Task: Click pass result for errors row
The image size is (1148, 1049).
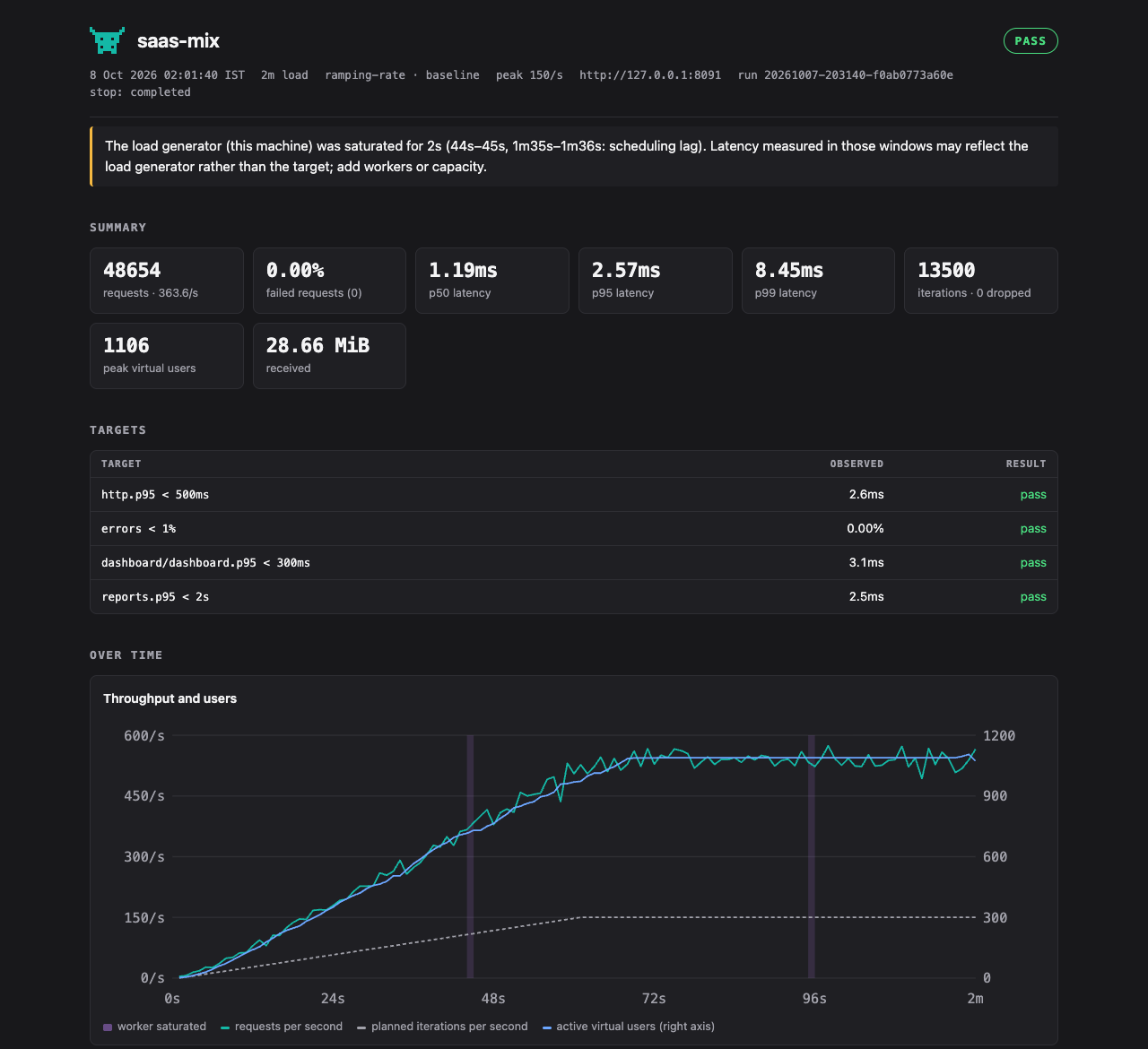Action: (x=1033, y=529)
